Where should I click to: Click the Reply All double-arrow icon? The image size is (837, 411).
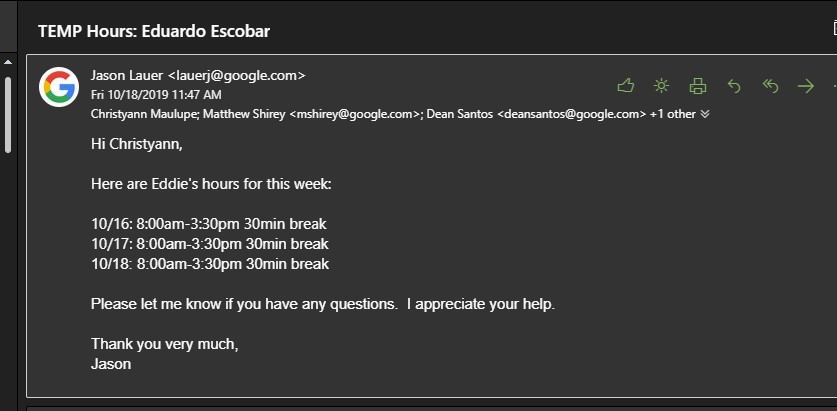[770, 86]
